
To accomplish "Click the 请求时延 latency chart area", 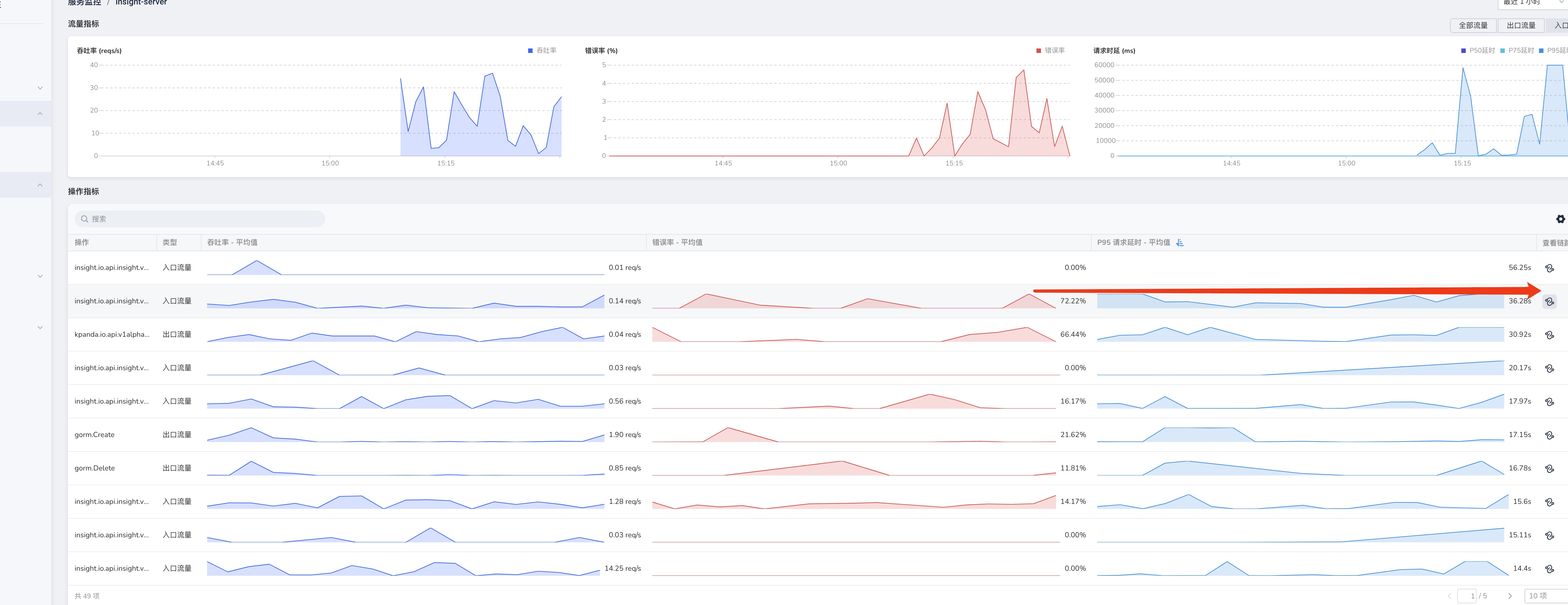I will [x=1342, y=110].
